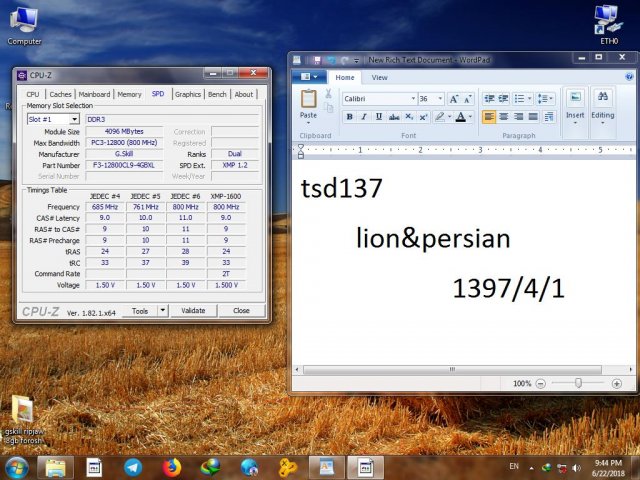Click the Paste icon in WordPad

309,99
